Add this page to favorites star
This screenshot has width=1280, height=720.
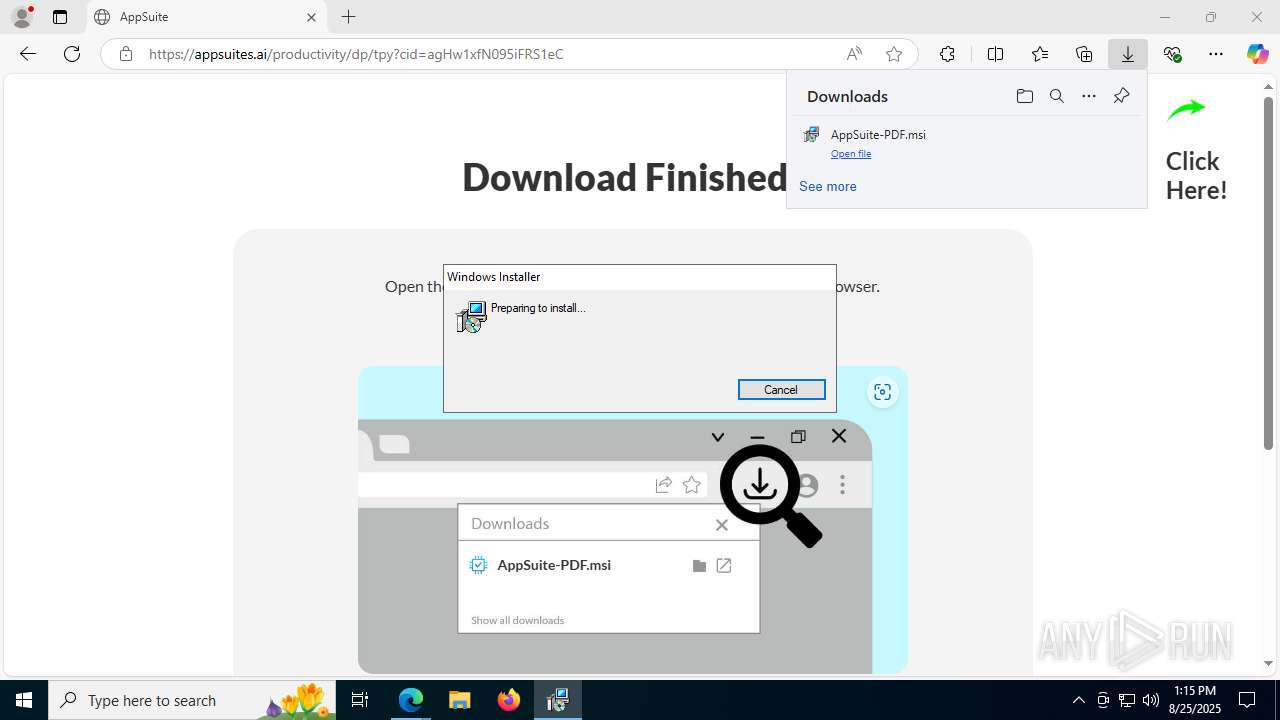point(894,54)
